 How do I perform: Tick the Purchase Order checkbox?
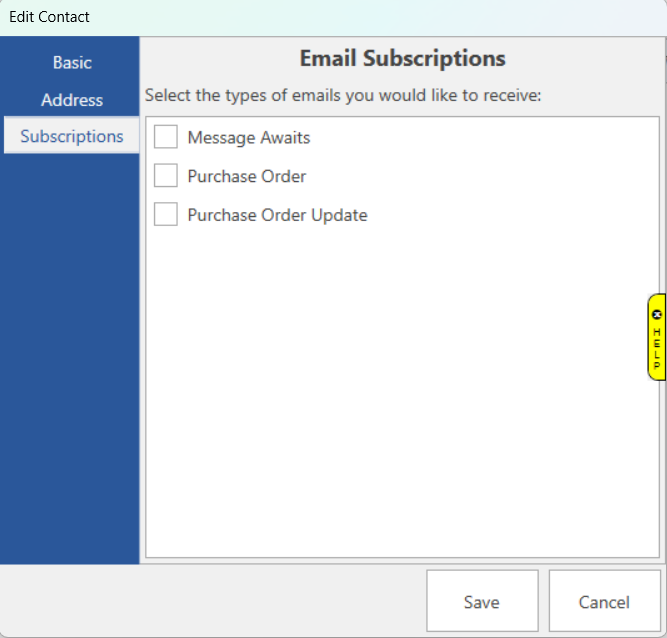coord(166,176)
